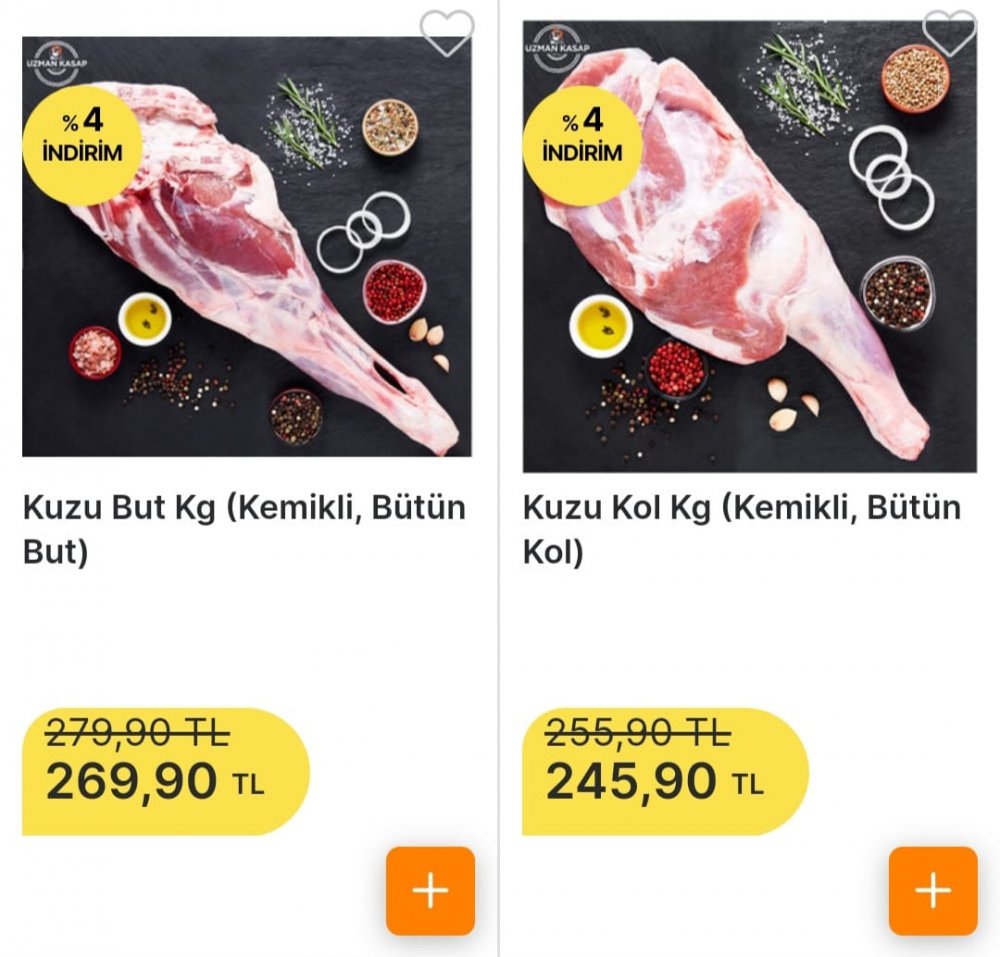Add Kuzu Kol to cart with plus button
The height and width of the screenshot is (957, 1000).
pos(933,891)
